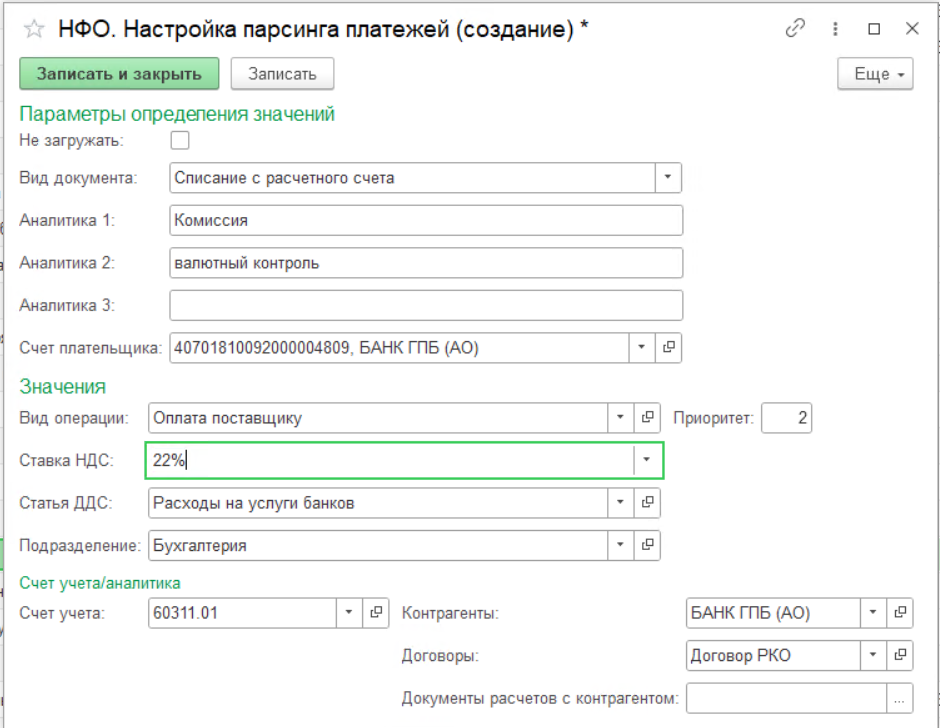This screenshot has height=728, width=940.
Task: Expand the Счет плательщика dropdown
Action: (641, 348)
